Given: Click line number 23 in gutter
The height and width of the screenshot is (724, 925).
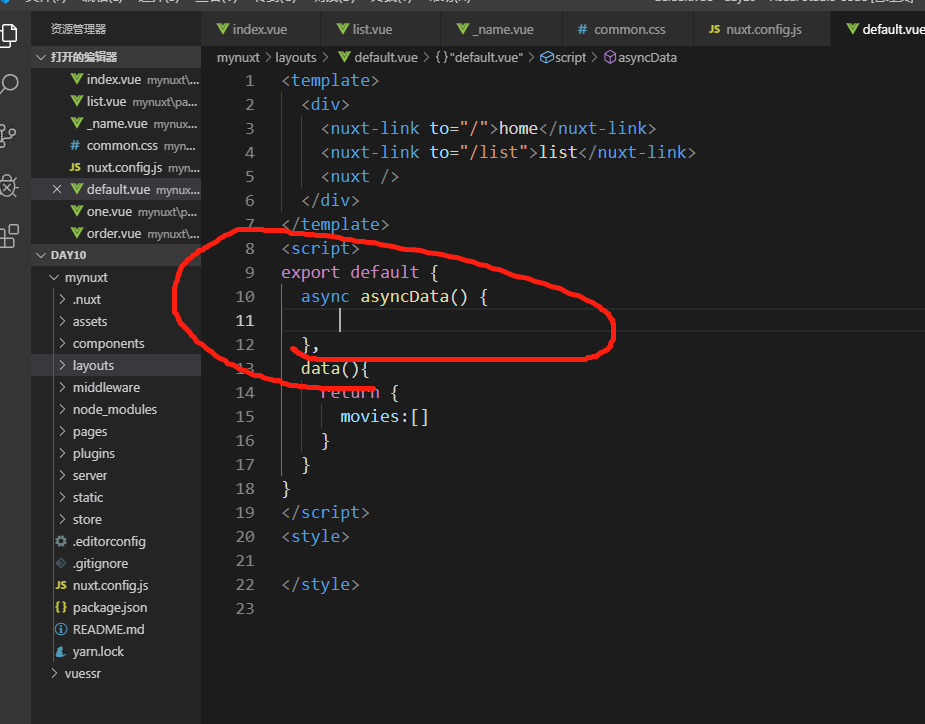Looking at the screenshot, I should [x=245, y=608].
